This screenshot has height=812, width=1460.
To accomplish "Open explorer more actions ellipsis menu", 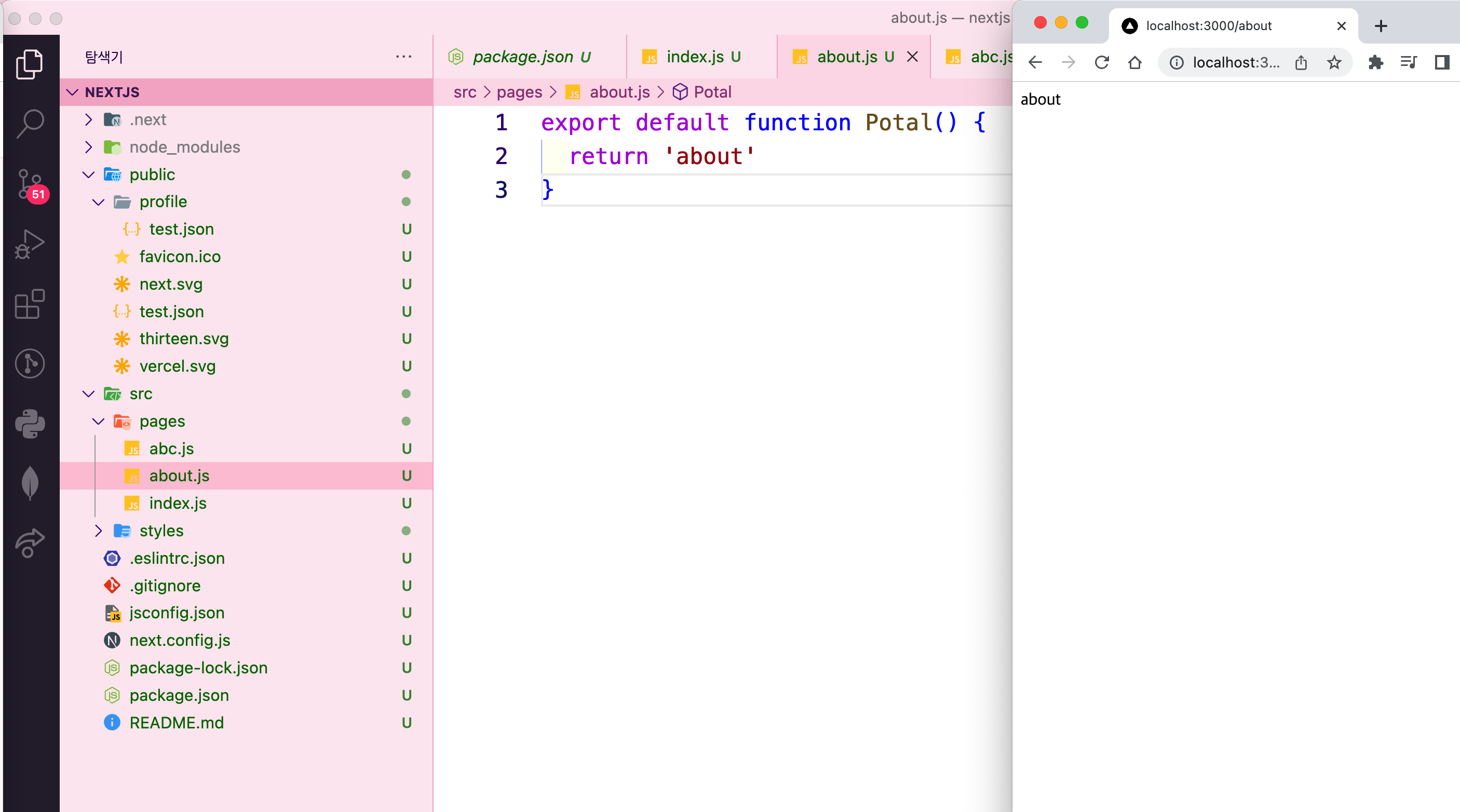I will click(x=403, y=57).
